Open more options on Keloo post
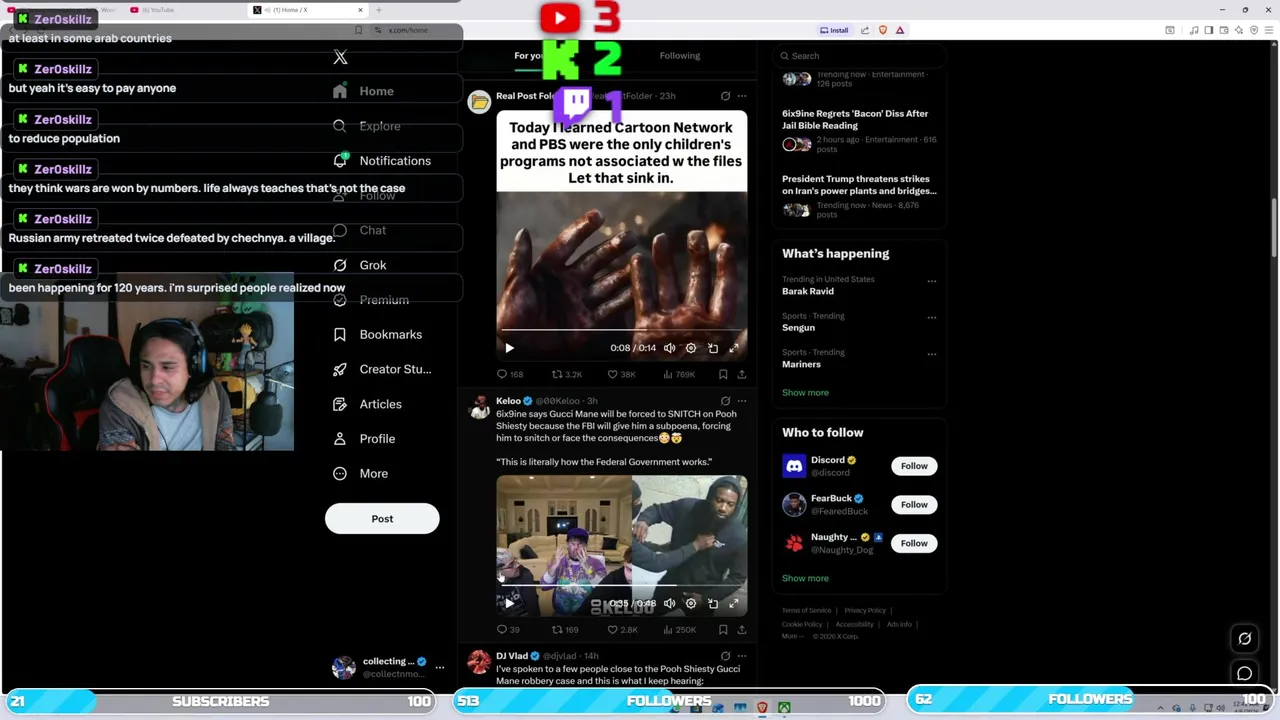The width and height of the screenshot is (1280, 720). click(741, 401)
